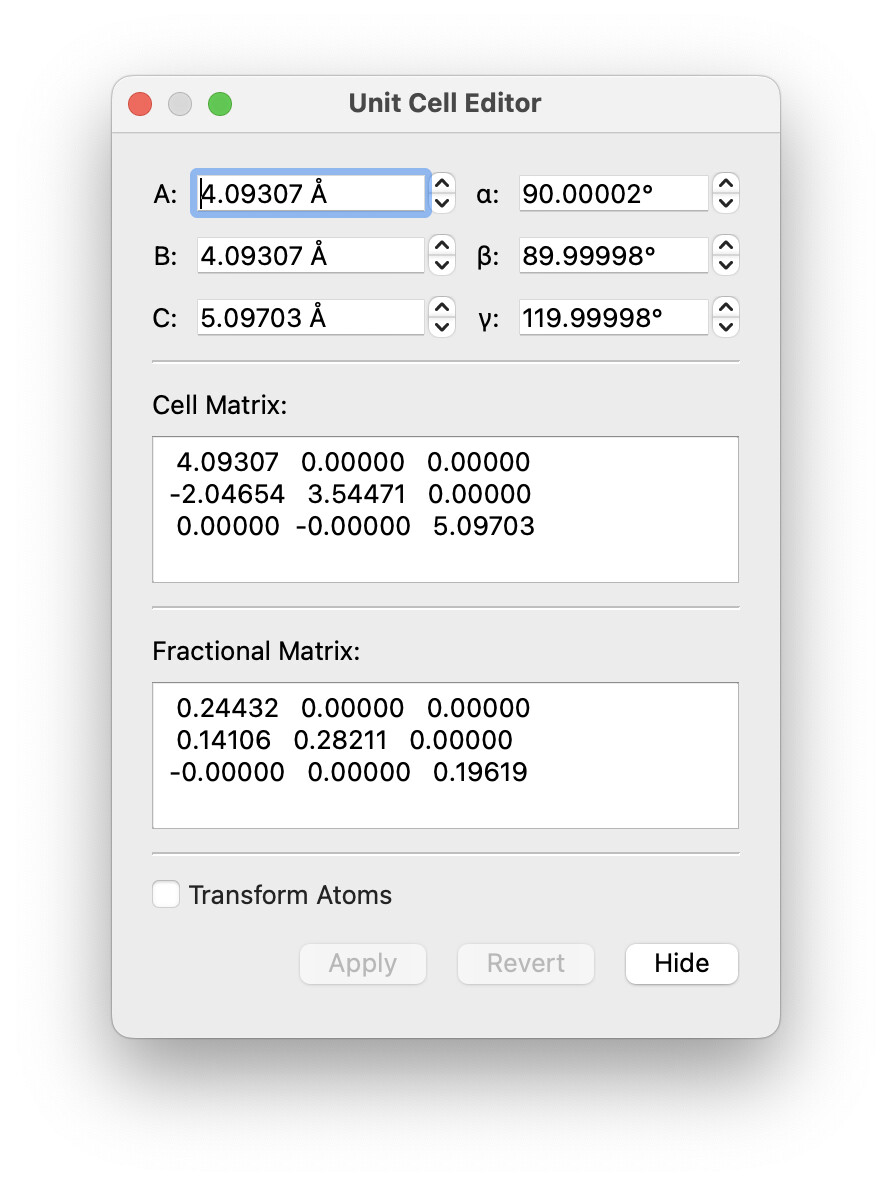Decrease the beta angle stepper
This screenshot has height=1186, width=892.
pyautogui.click(x=726, y=265)
